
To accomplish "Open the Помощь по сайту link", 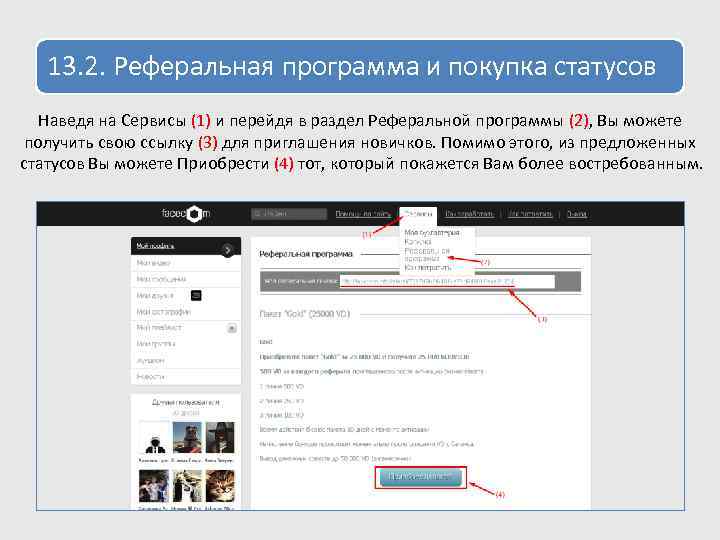I will click(363, 214).
